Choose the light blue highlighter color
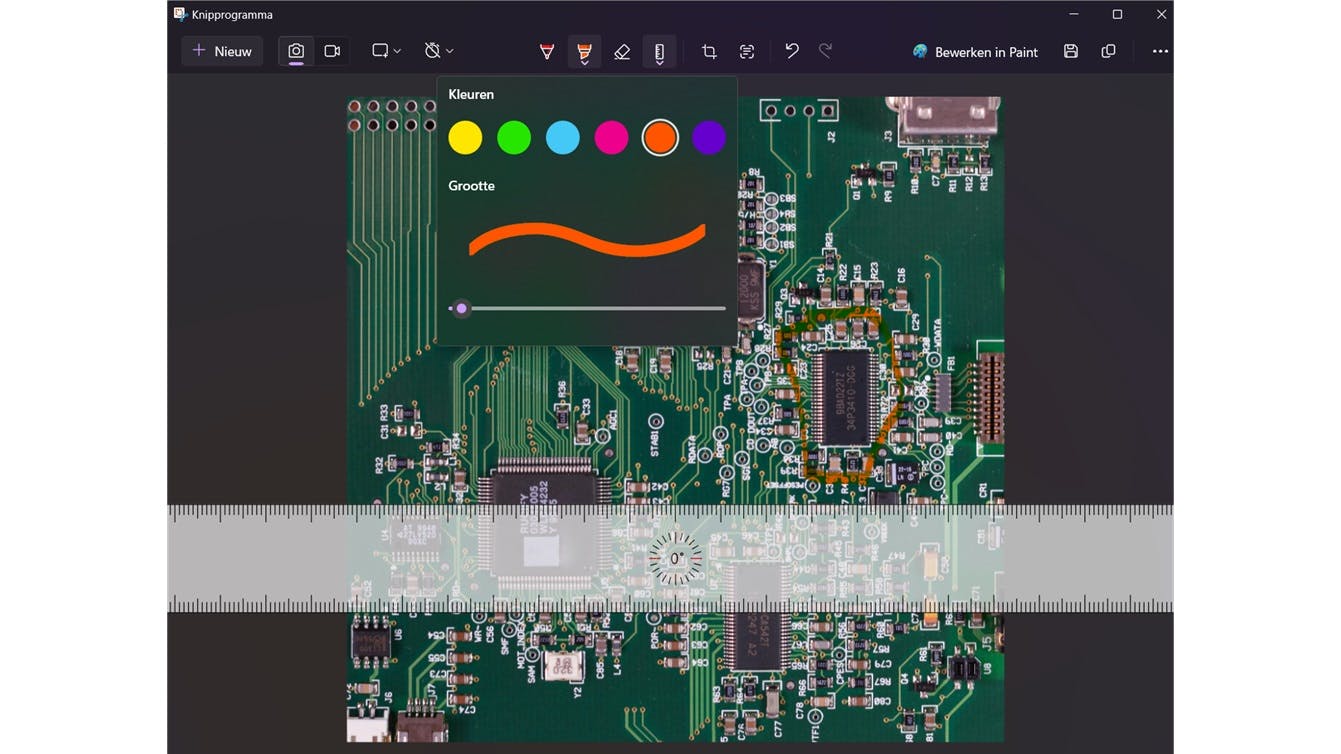This screenshot has width=1341, height=754. 563,138
